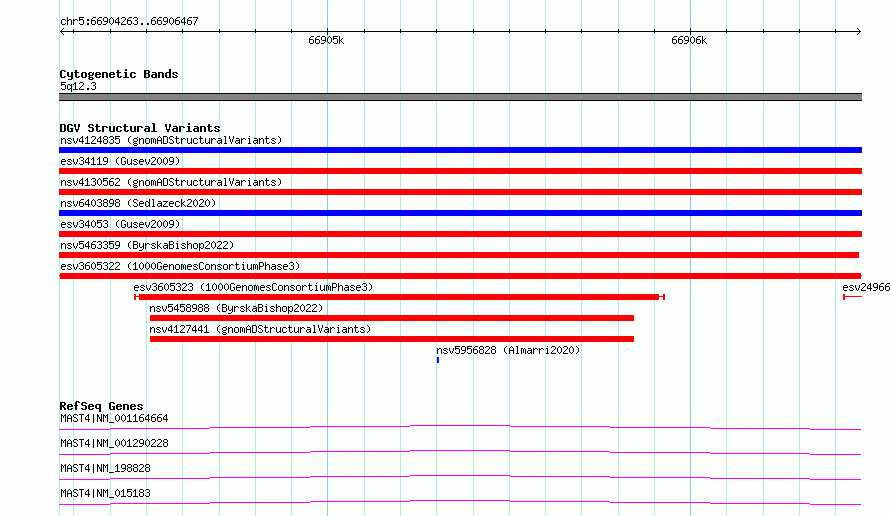The image size is (890, 516).
Task: Click the esv3605322 1000Genomes variant label
Action: (x=180, y=266)
